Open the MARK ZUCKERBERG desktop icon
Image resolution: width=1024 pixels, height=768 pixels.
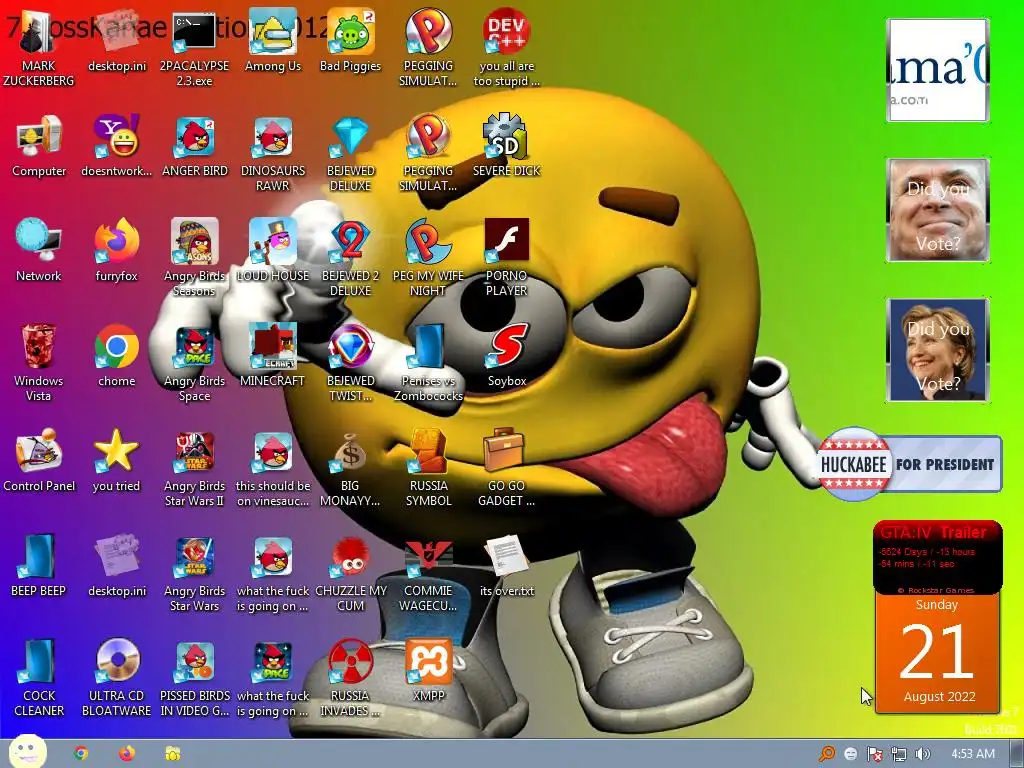pyautogui.click(x=39, y=47)
